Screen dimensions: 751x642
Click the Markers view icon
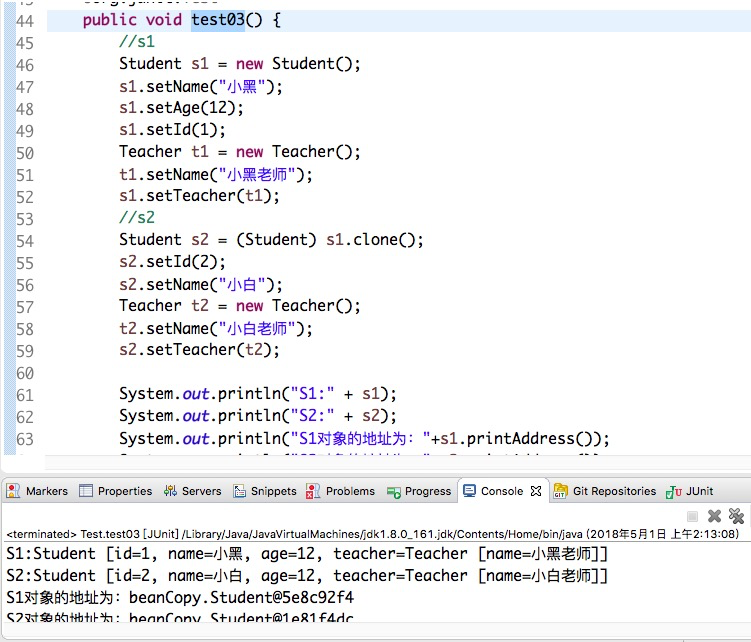[x=14, y=491]
